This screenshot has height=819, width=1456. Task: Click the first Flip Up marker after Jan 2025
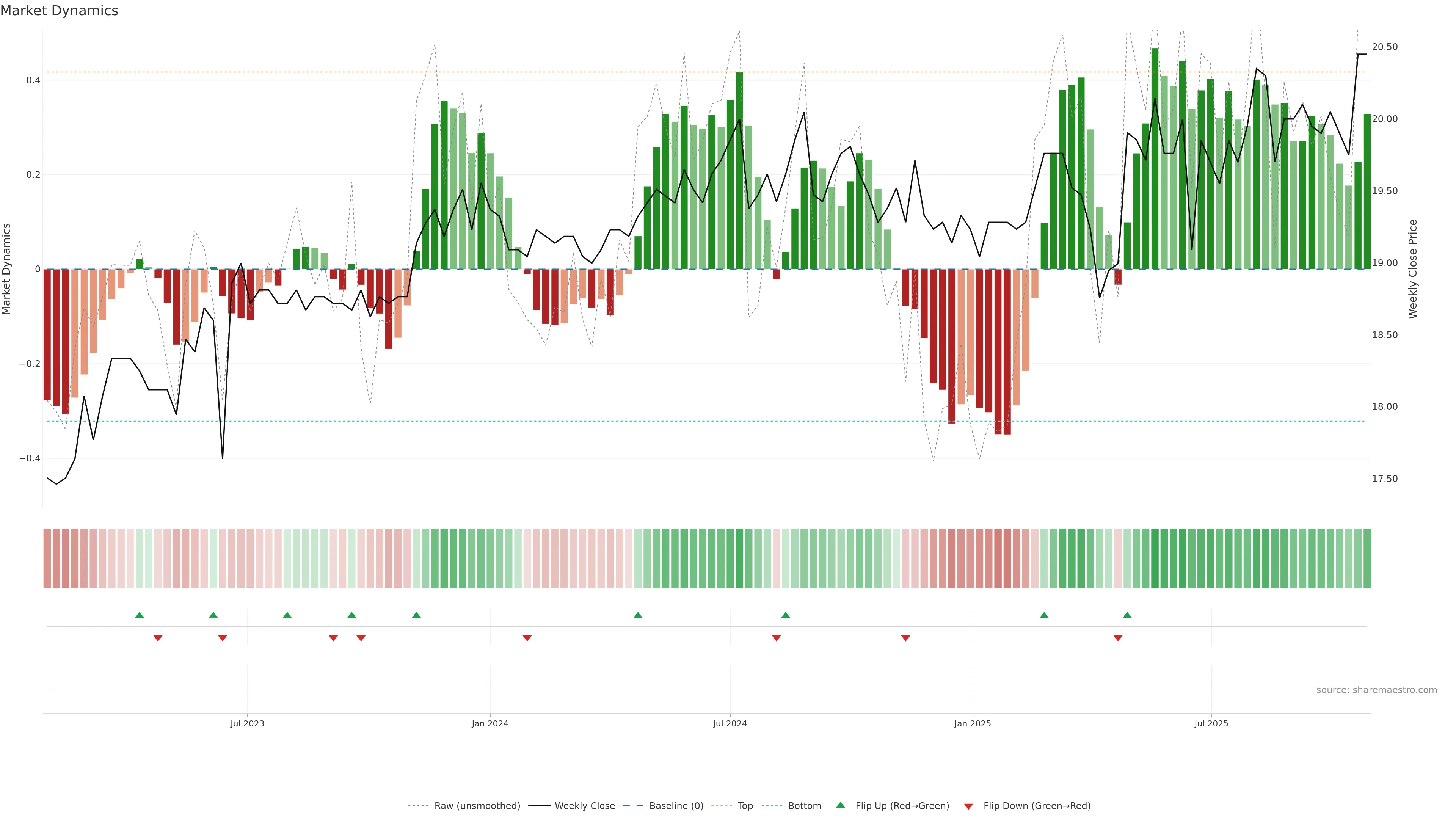[1044, 615]
